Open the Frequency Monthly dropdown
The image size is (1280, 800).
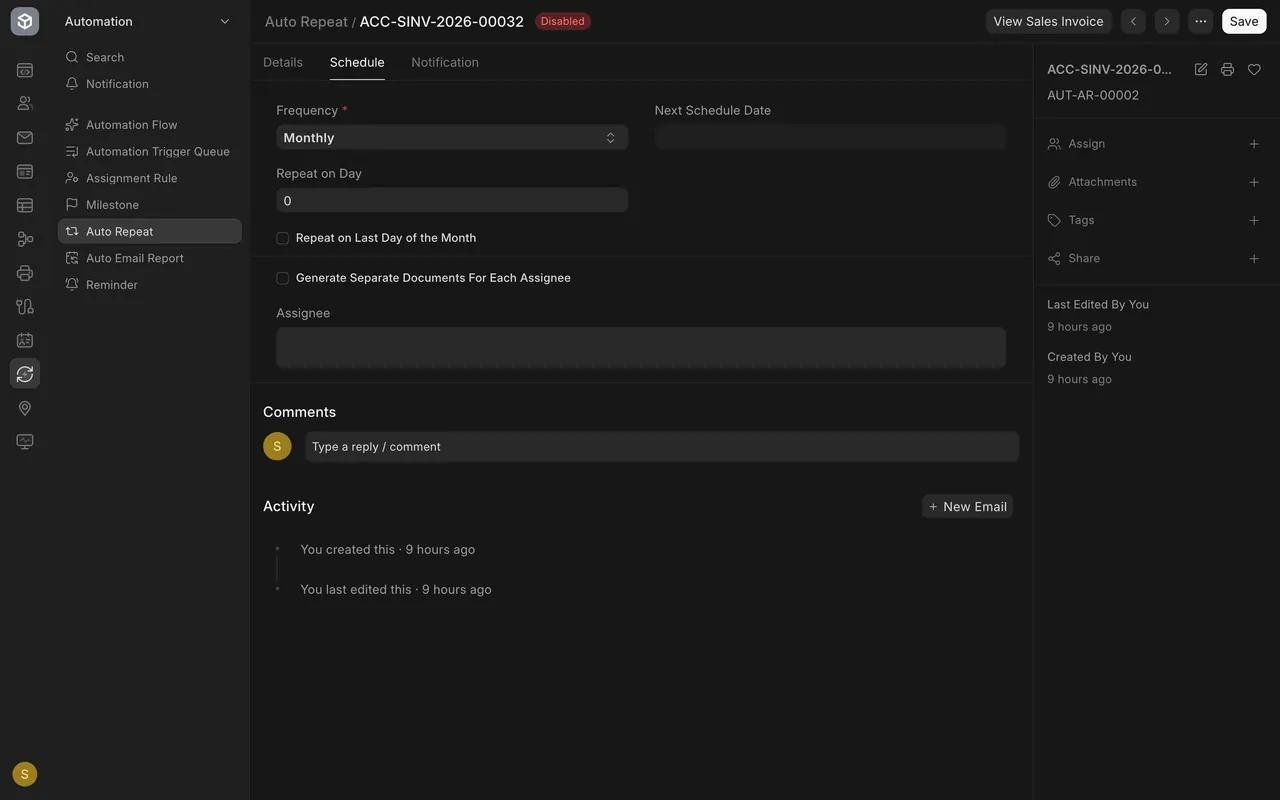452,138
